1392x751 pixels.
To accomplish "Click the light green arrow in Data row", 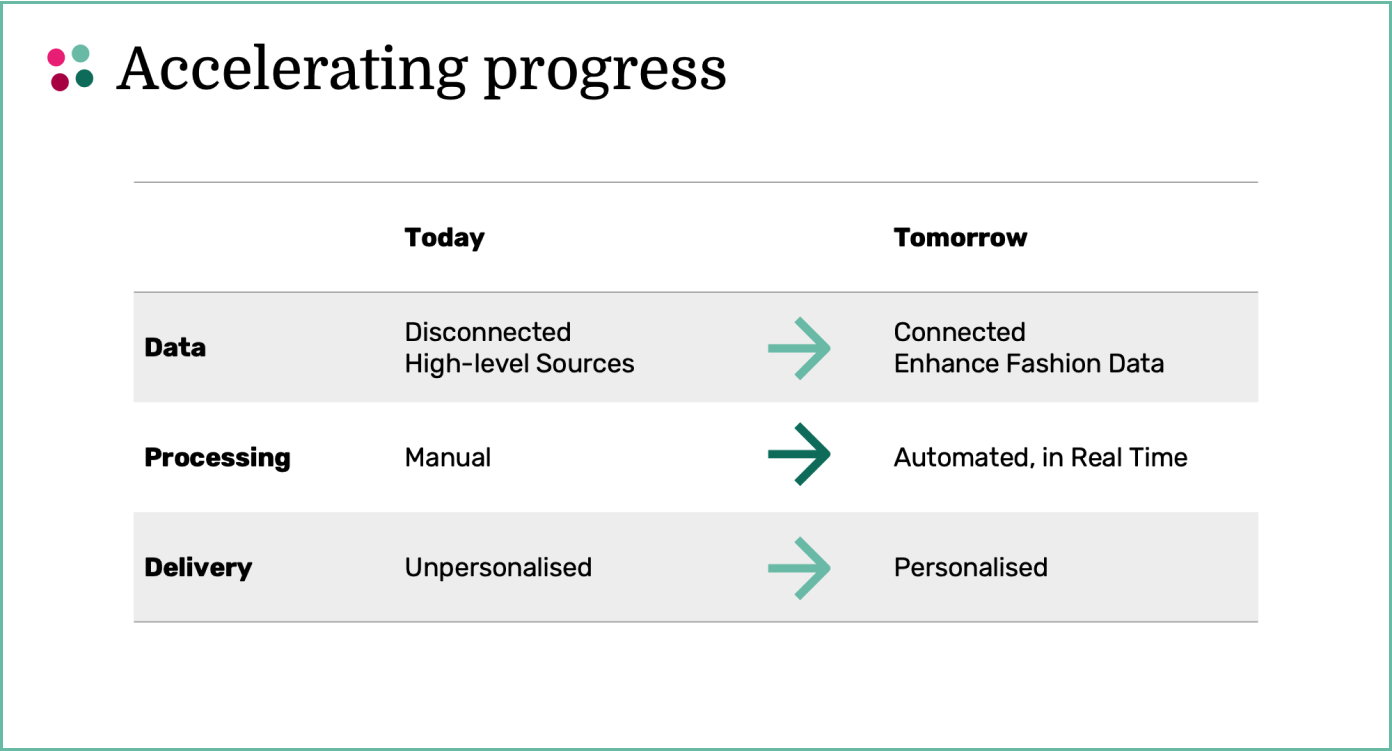I will point(799,348).
